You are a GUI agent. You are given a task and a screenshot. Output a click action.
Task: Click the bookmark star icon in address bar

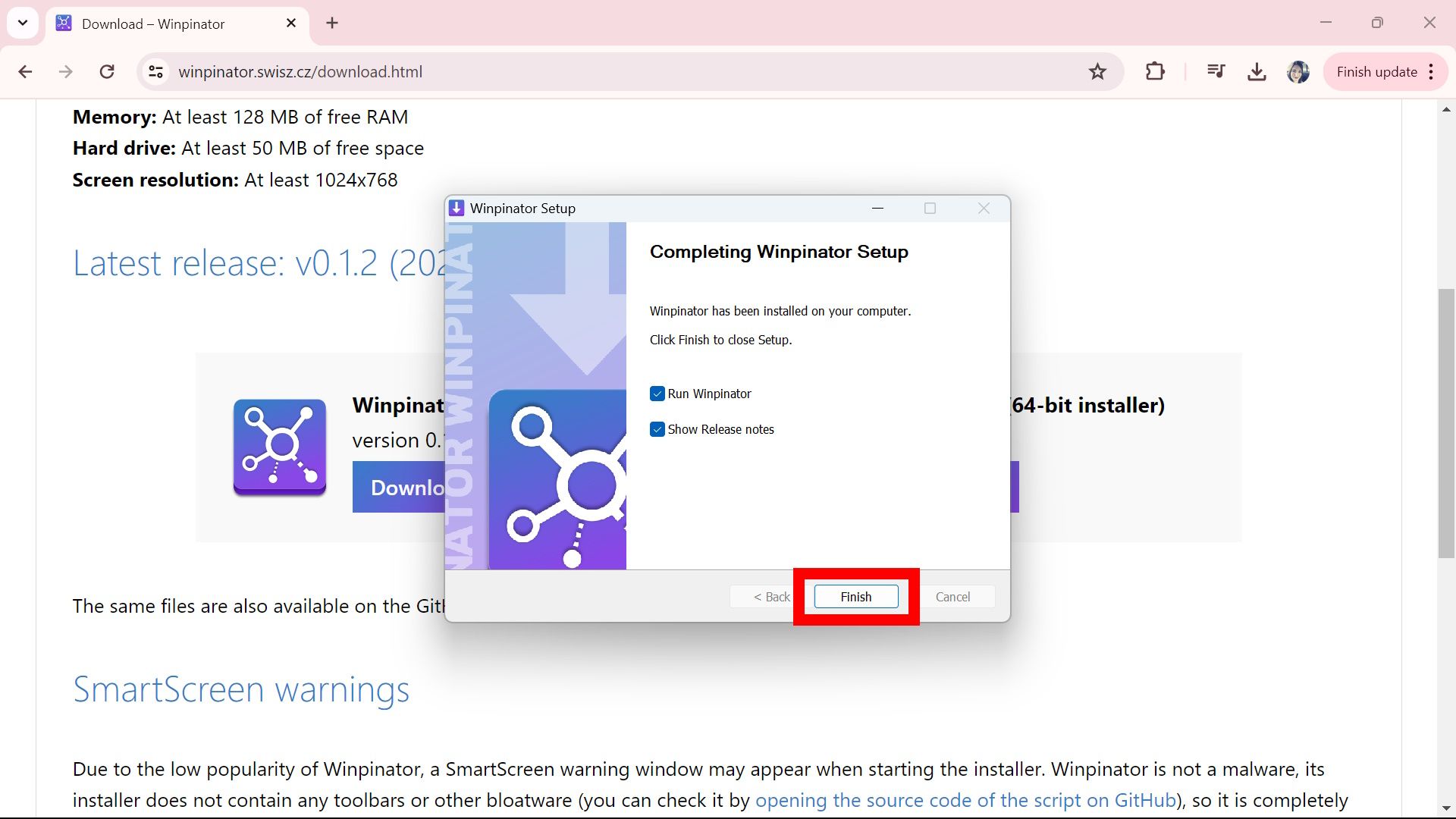(x=1099, y=71)
